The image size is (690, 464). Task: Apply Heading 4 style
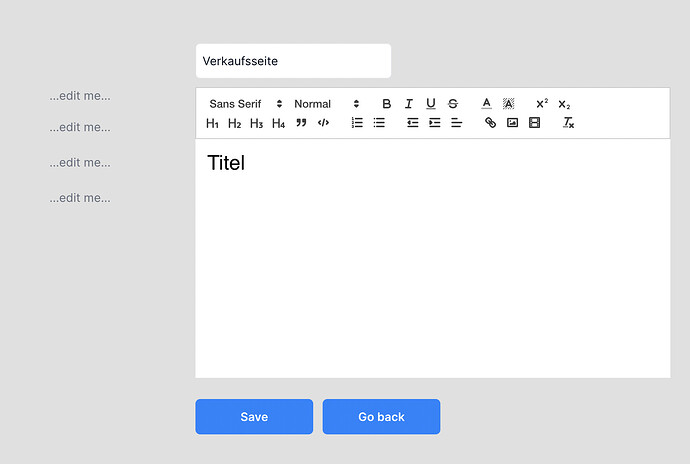pos(279,123)
